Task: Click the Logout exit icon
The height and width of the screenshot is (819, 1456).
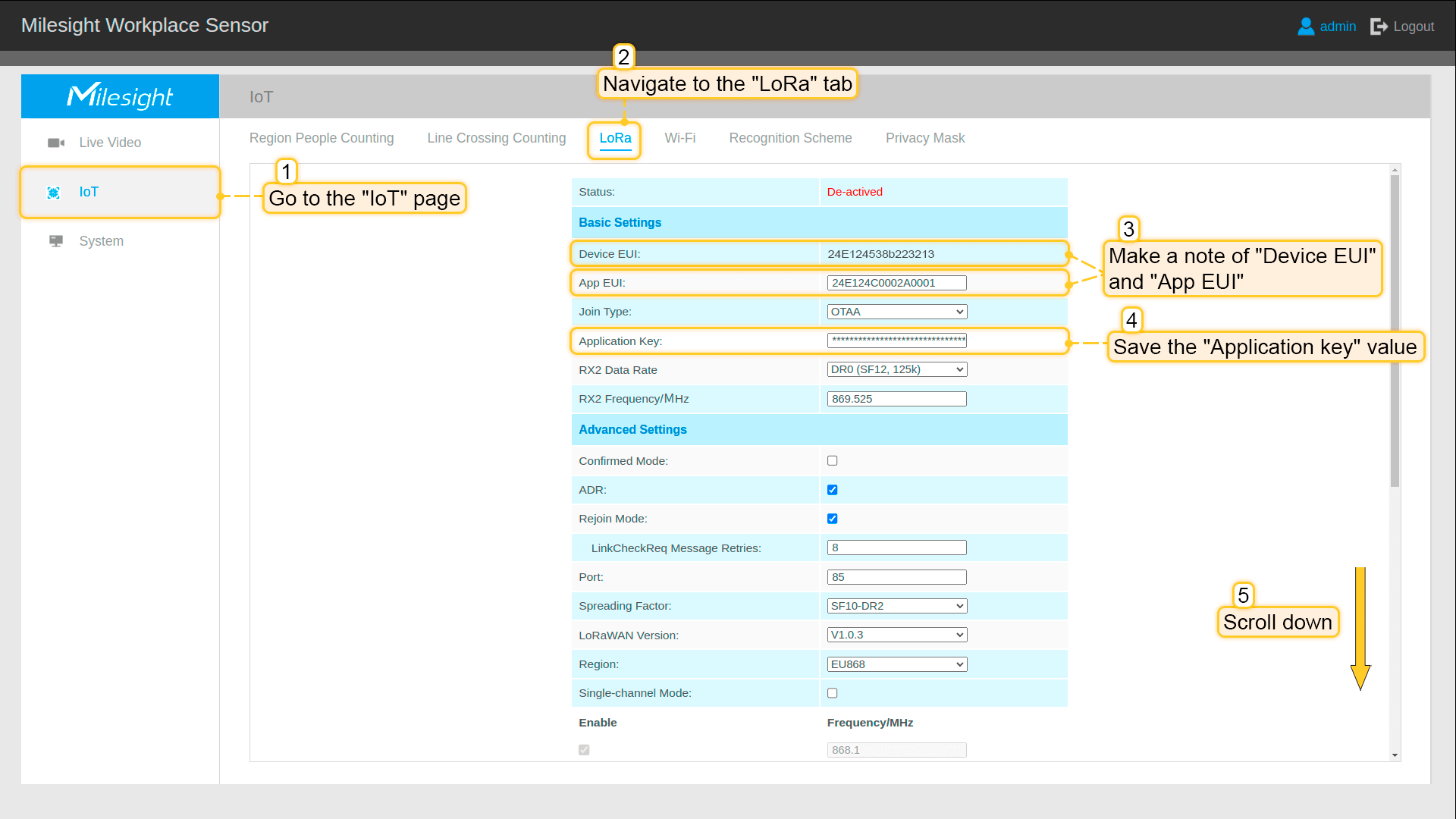Action: click(1379, 27)
